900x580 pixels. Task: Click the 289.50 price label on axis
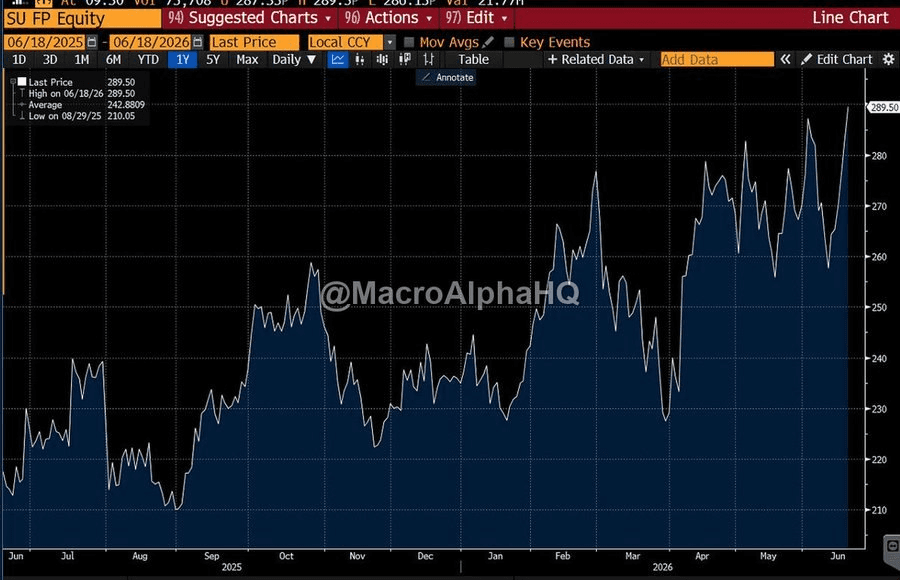pyautogui.click(x=883, y=107)
